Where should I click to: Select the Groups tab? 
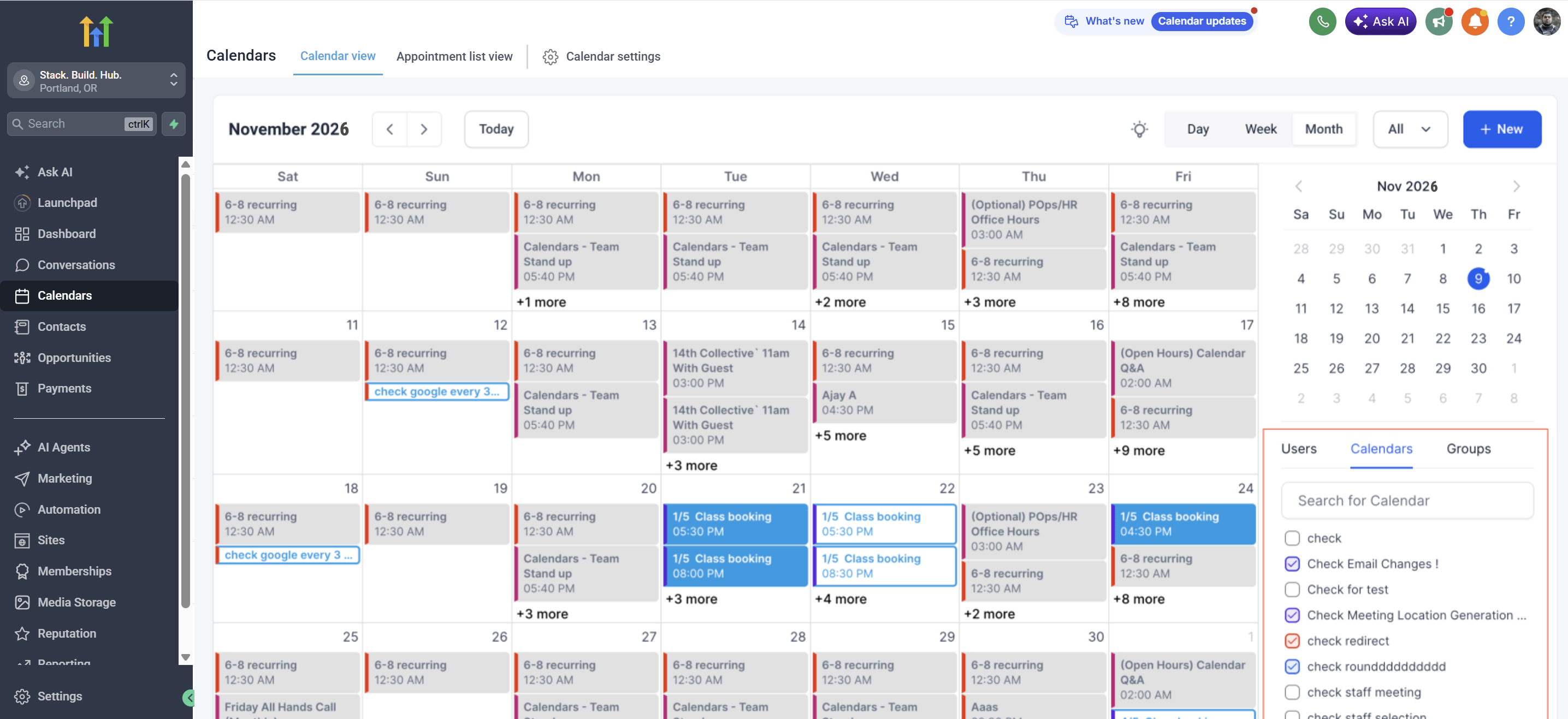[x=1468, y=449]
